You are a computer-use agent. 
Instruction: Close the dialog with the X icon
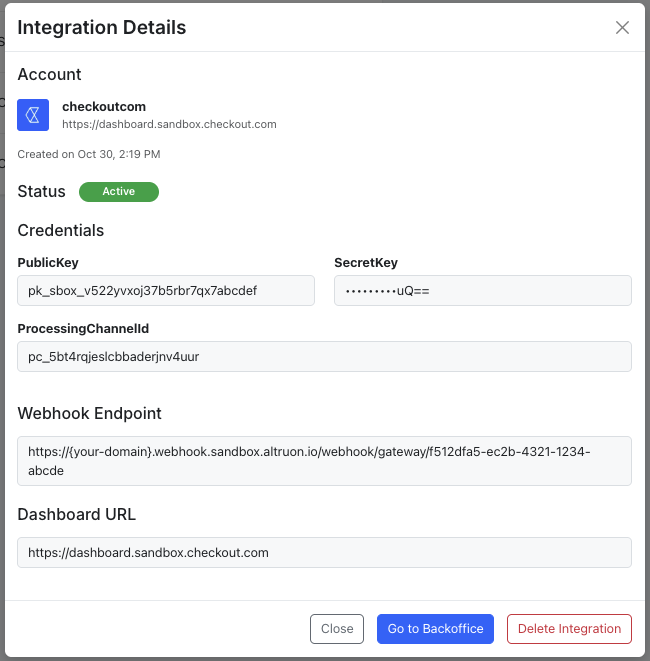[x=622, y=28]
